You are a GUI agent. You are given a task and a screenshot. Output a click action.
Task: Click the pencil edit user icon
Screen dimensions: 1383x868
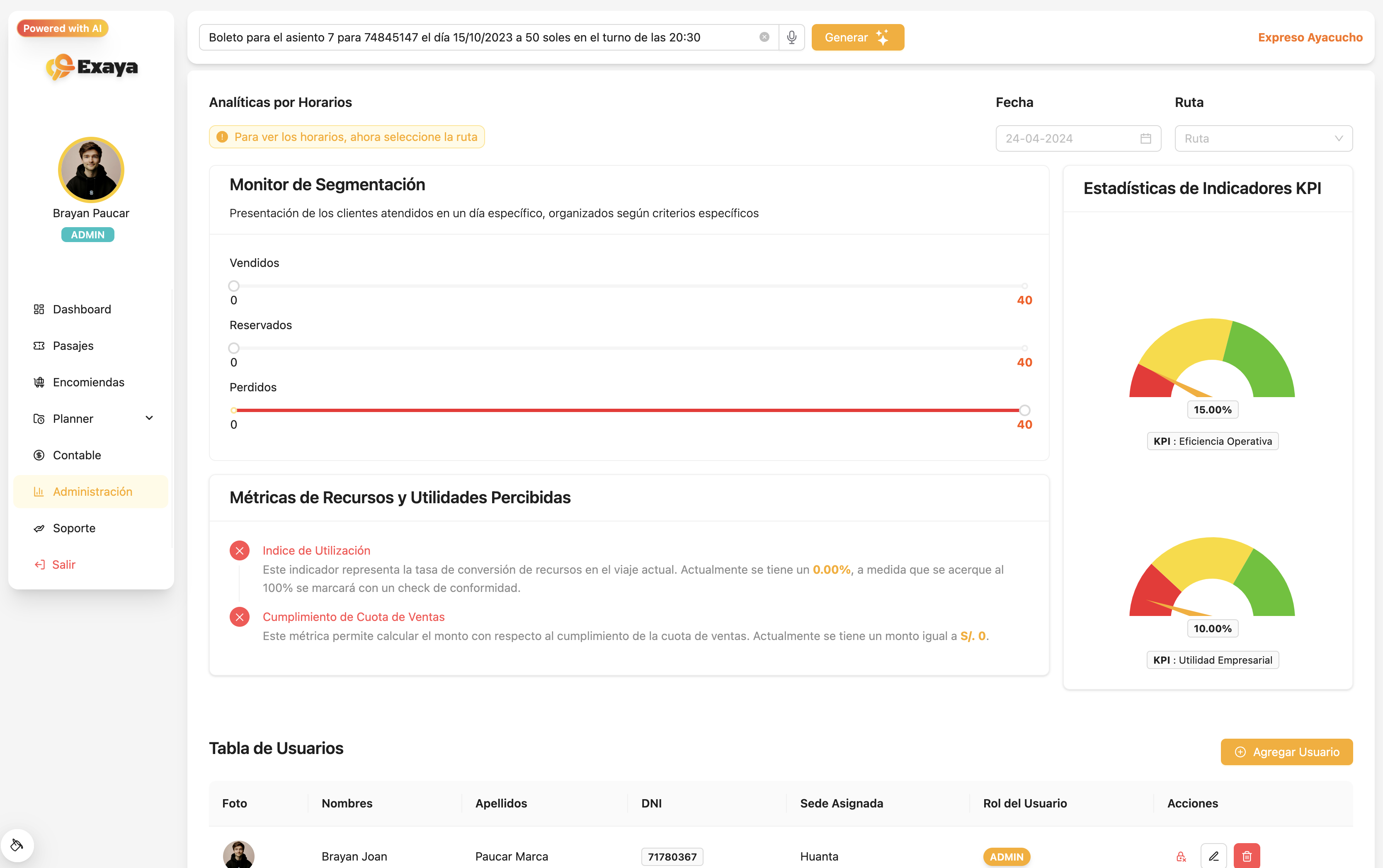click(1213, 856)
